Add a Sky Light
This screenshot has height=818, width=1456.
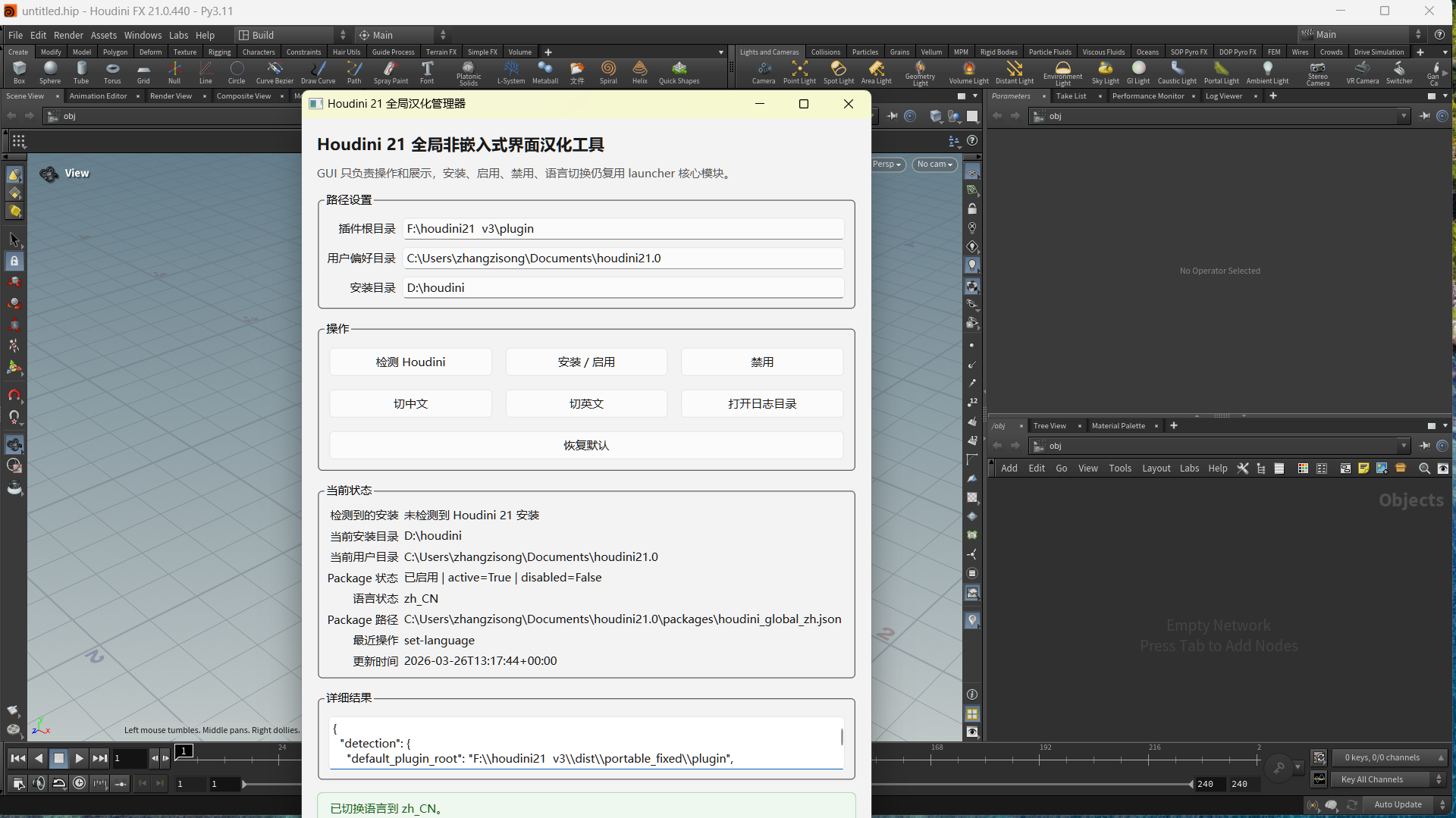[1106, 73]
